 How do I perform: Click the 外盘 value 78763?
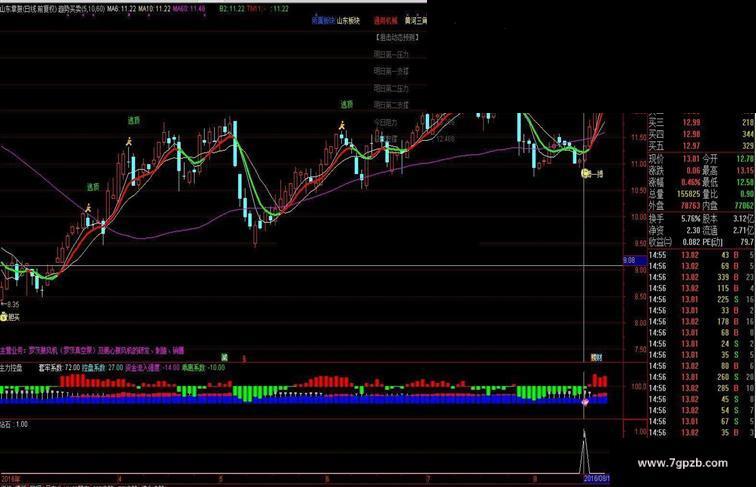[690, 205]
